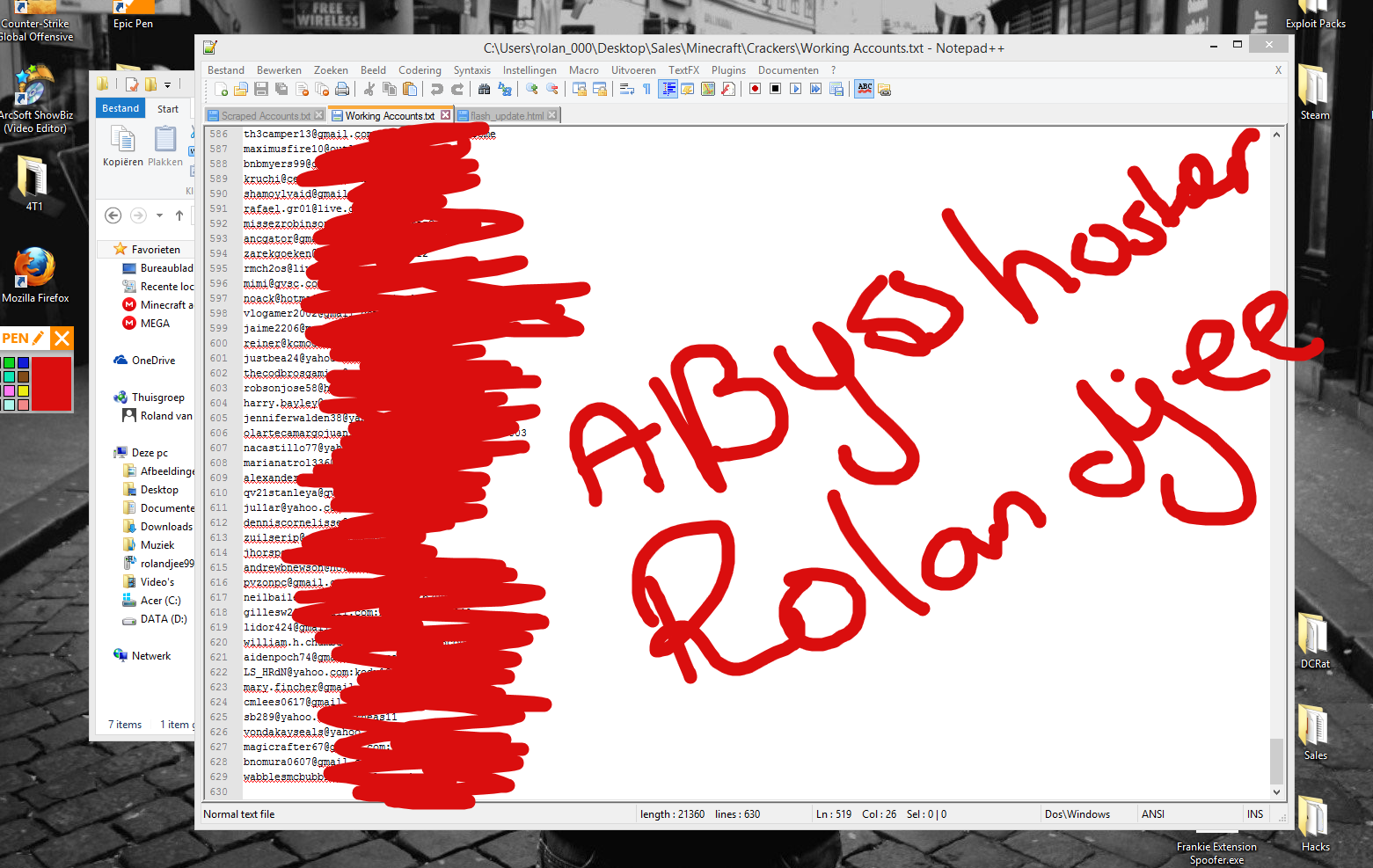The image size is (1373, 868).
Task: Redo edit via toolbar arrow
Action: click(456, 89)
